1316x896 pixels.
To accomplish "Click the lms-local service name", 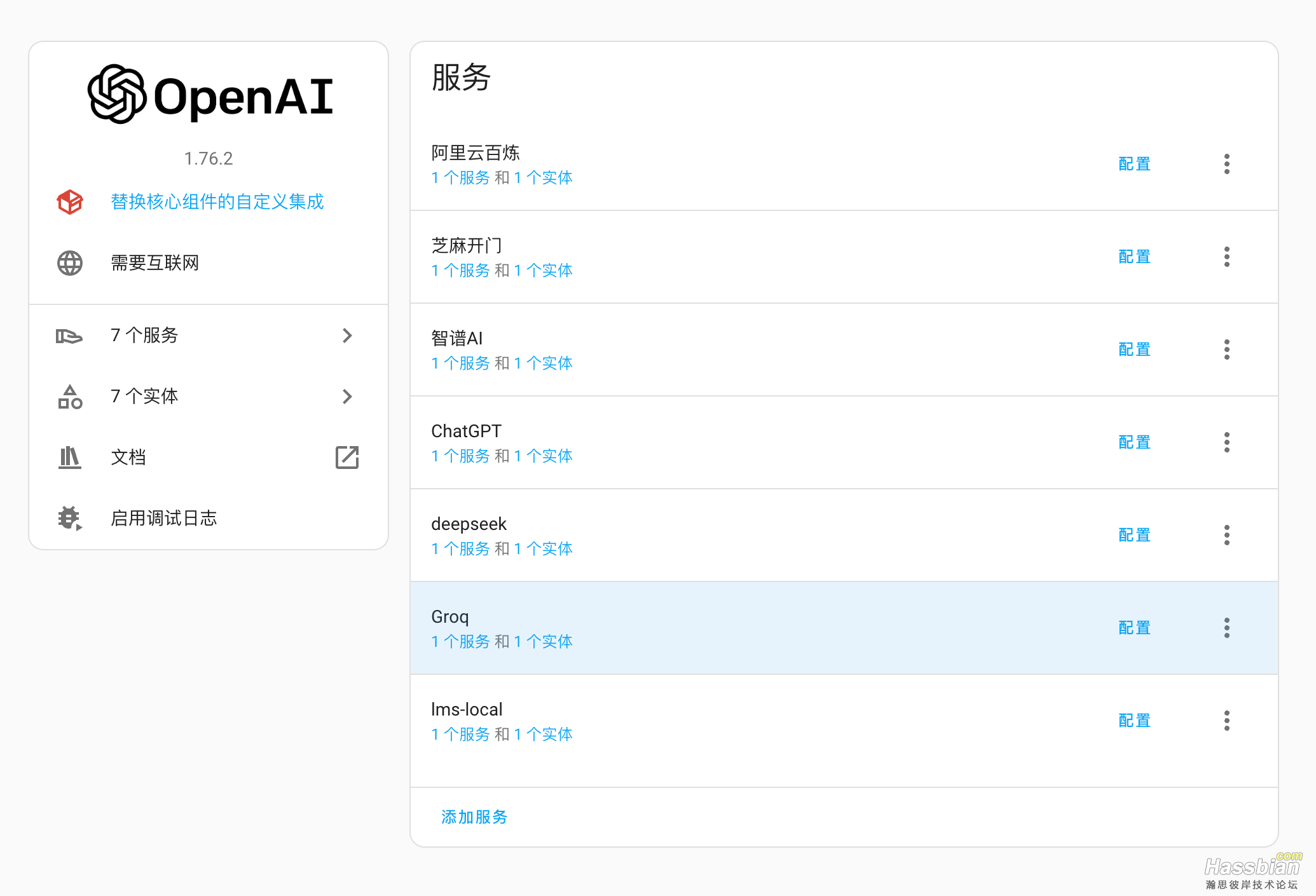I will pyautogui.click(x=467, y=709).
